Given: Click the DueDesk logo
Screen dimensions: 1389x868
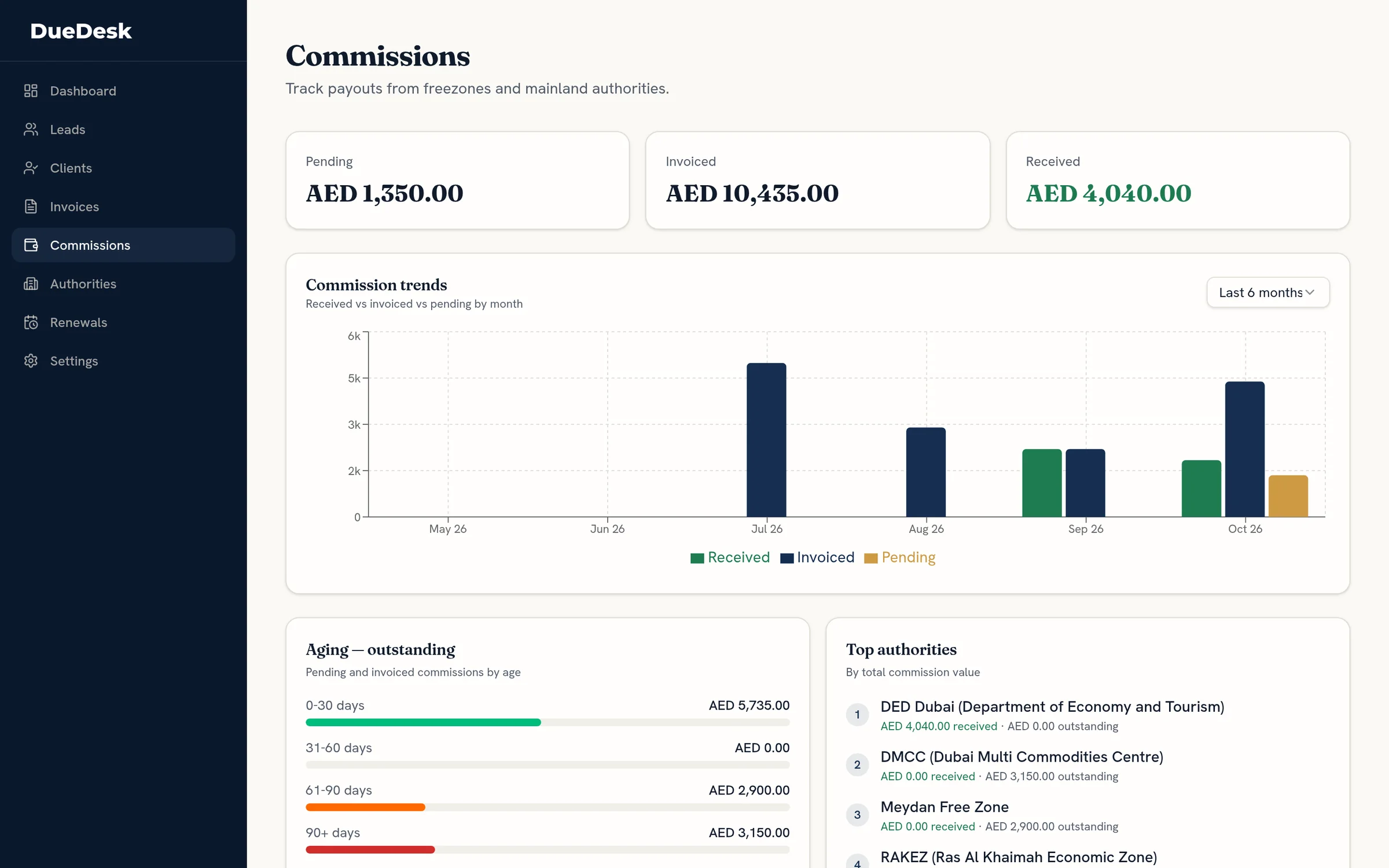Looking at the screenshot, I should point(81,31).
